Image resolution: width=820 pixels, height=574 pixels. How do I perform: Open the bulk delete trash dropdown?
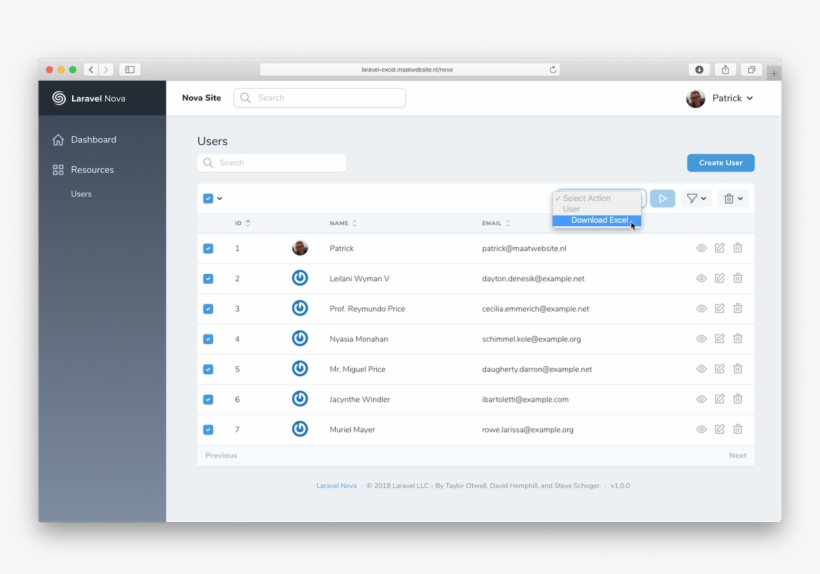(733, 199)
